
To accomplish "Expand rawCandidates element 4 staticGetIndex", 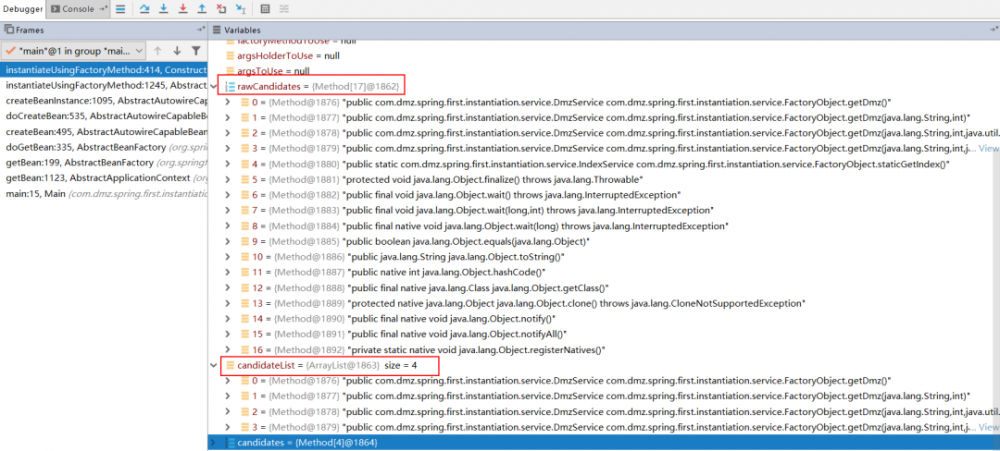I will [x=229, y=164].
